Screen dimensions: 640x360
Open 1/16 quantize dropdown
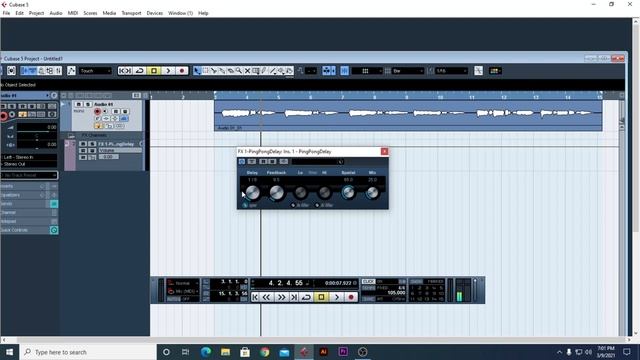point(451,71)
